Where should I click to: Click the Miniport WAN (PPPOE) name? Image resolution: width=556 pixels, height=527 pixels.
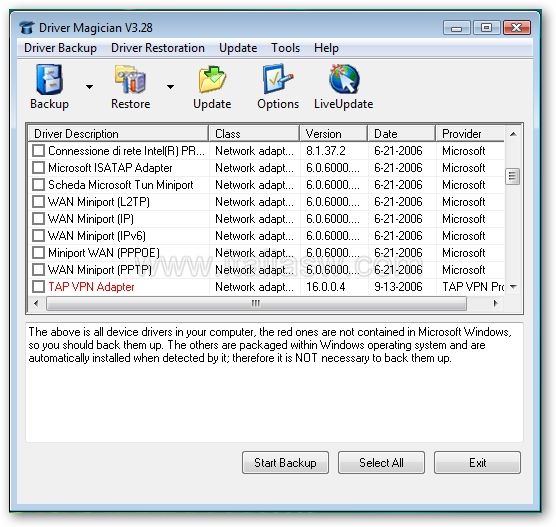click(104, 253)
